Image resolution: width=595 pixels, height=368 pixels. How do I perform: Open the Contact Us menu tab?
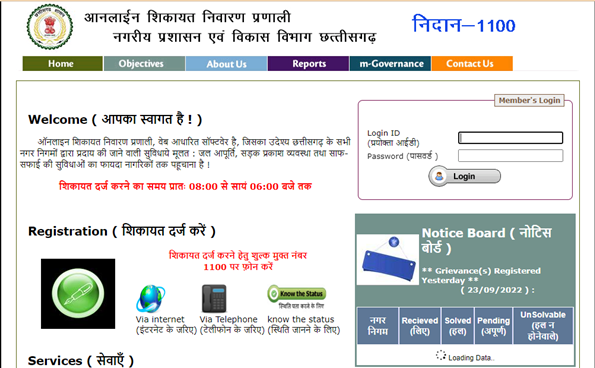point(472,64)
